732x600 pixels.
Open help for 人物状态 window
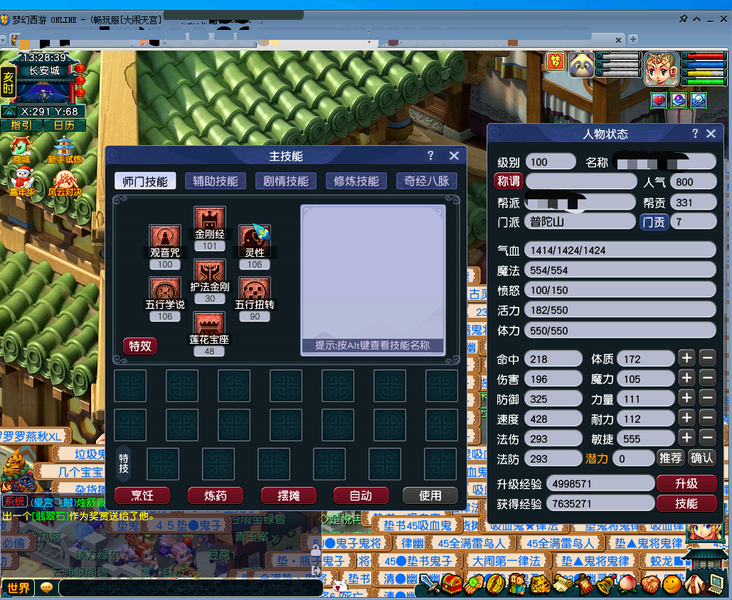[x=695, y=134]
